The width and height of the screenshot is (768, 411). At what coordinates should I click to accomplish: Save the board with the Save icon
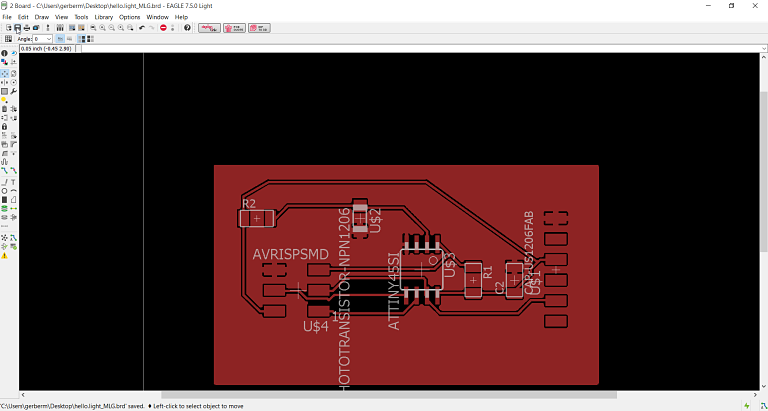coord(18,28)
